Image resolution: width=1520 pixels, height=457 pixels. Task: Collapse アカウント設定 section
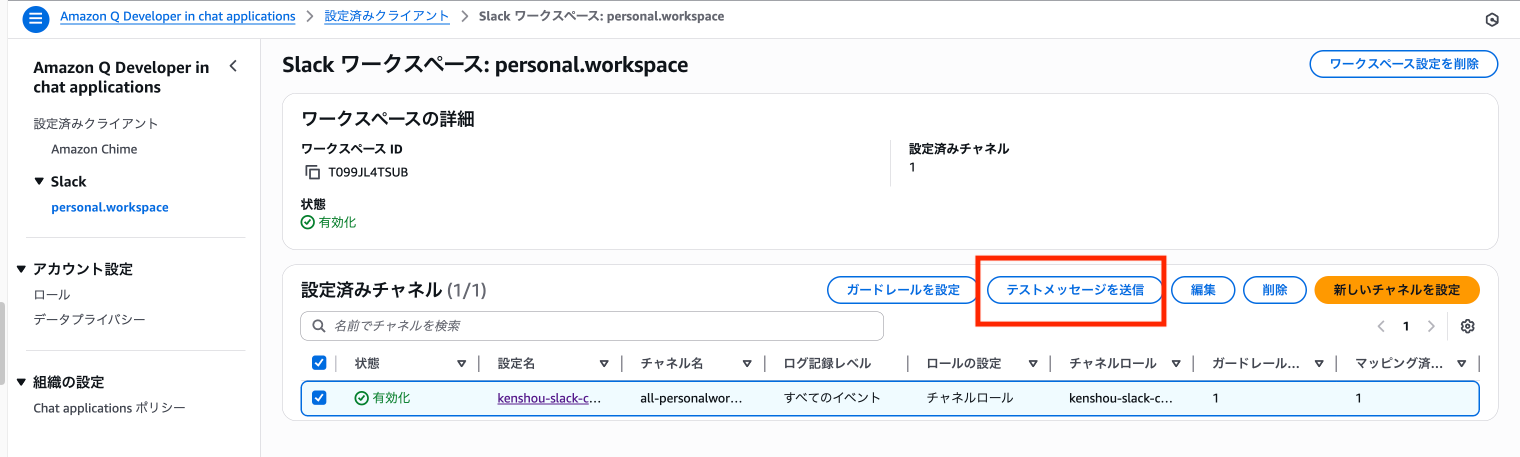coord(23,269)
